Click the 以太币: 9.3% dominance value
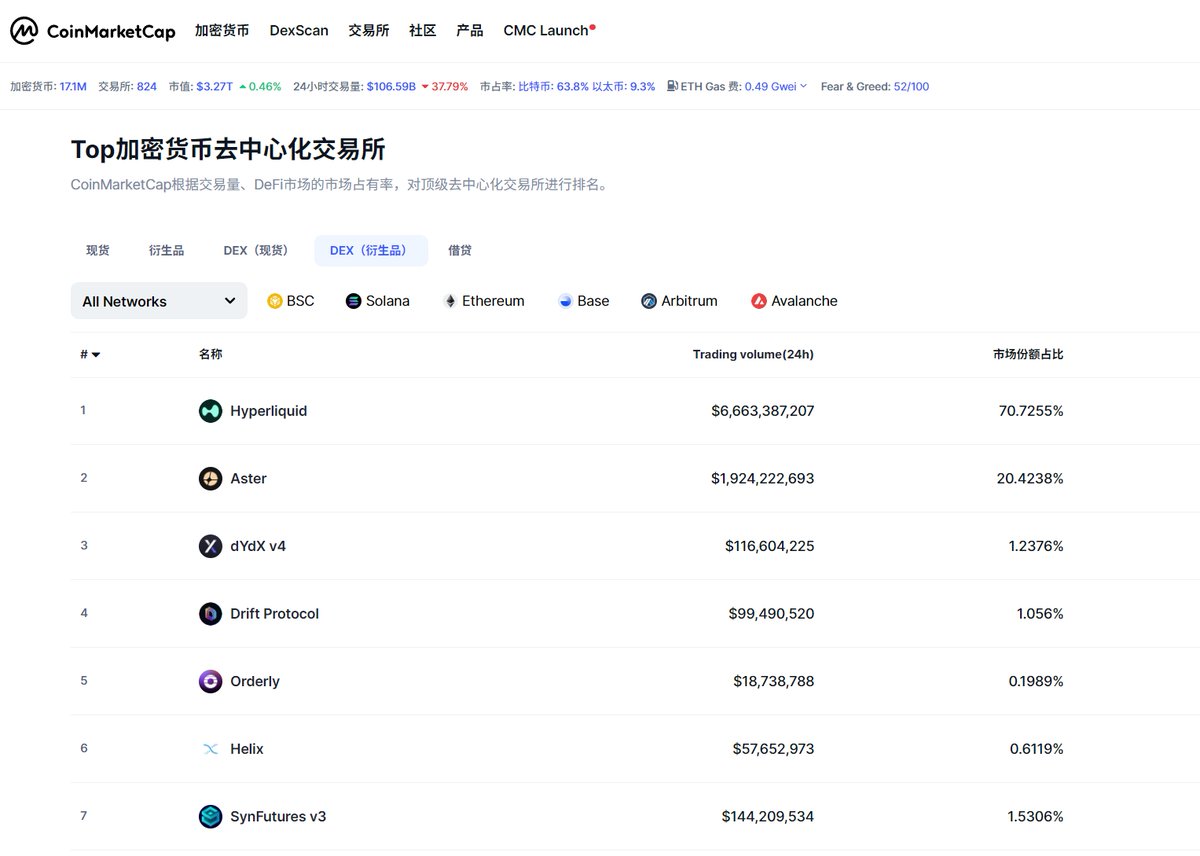 (x=624, y=86)
